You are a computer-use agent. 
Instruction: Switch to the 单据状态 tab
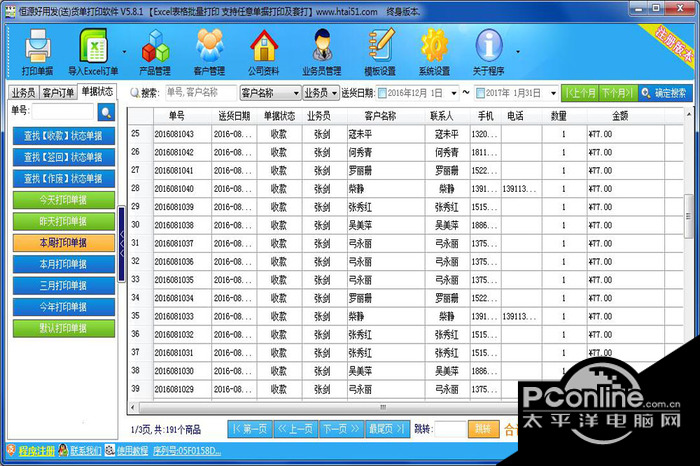(x=97, y=92)
